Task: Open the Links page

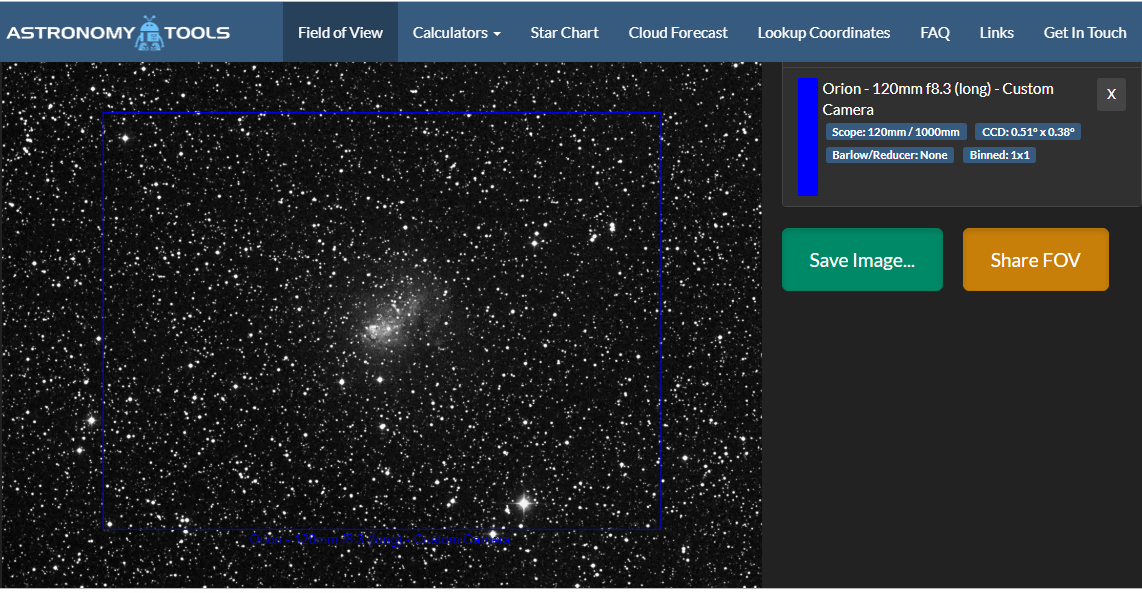Action: click(x=996, y=32)
